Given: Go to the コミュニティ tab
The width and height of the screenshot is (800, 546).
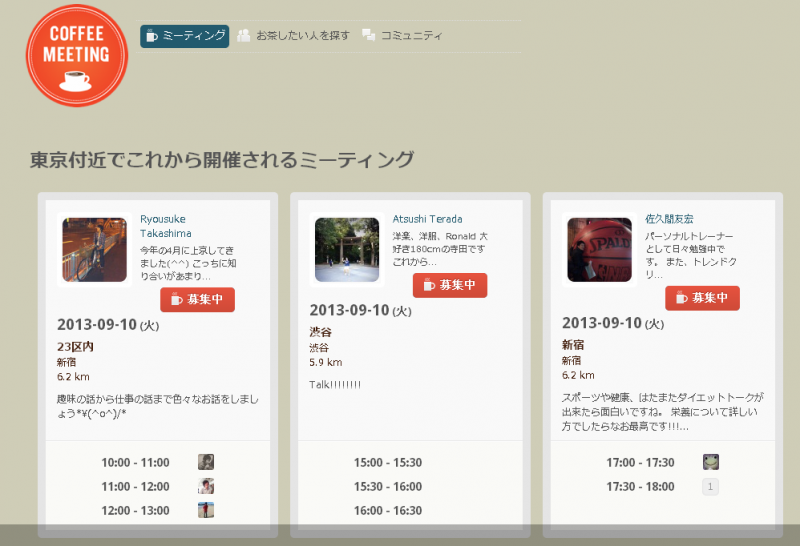Looking at the screenshot, I should point(402,36).
